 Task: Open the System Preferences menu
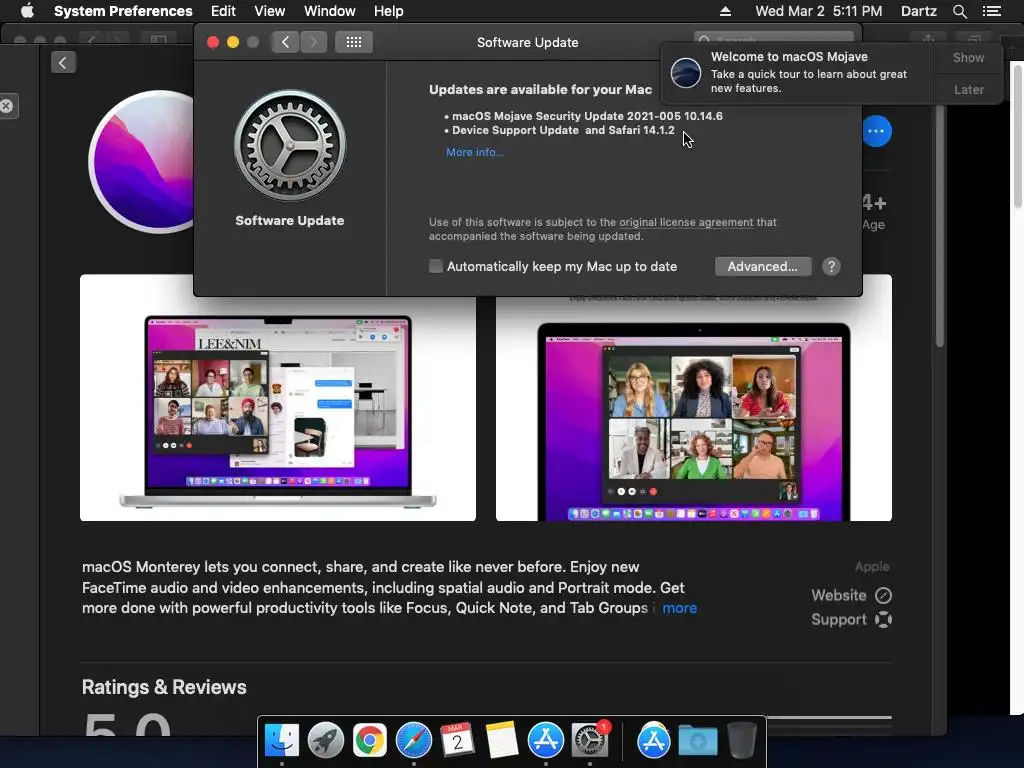coord(123,11)
